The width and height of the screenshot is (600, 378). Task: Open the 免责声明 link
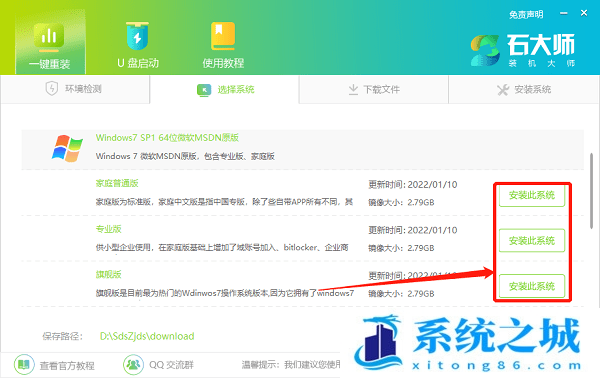(526, 15)
